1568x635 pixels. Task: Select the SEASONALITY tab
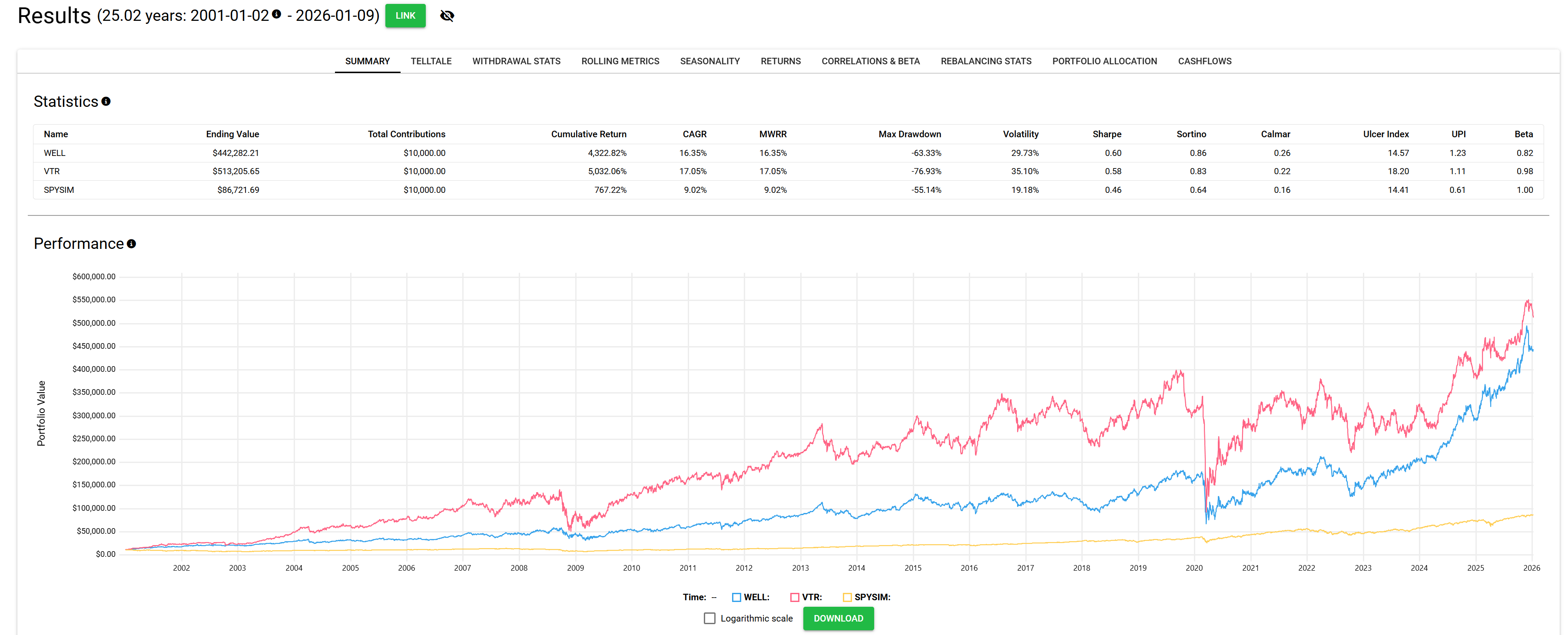tap(709, 61)
